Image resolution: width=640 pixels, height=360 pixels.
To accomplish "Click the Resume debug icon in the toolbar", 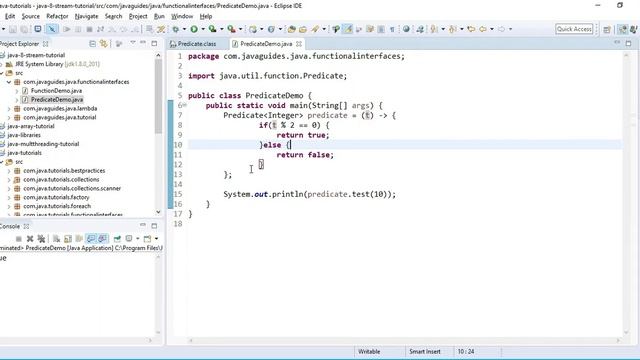I will (x=67, y=29).
